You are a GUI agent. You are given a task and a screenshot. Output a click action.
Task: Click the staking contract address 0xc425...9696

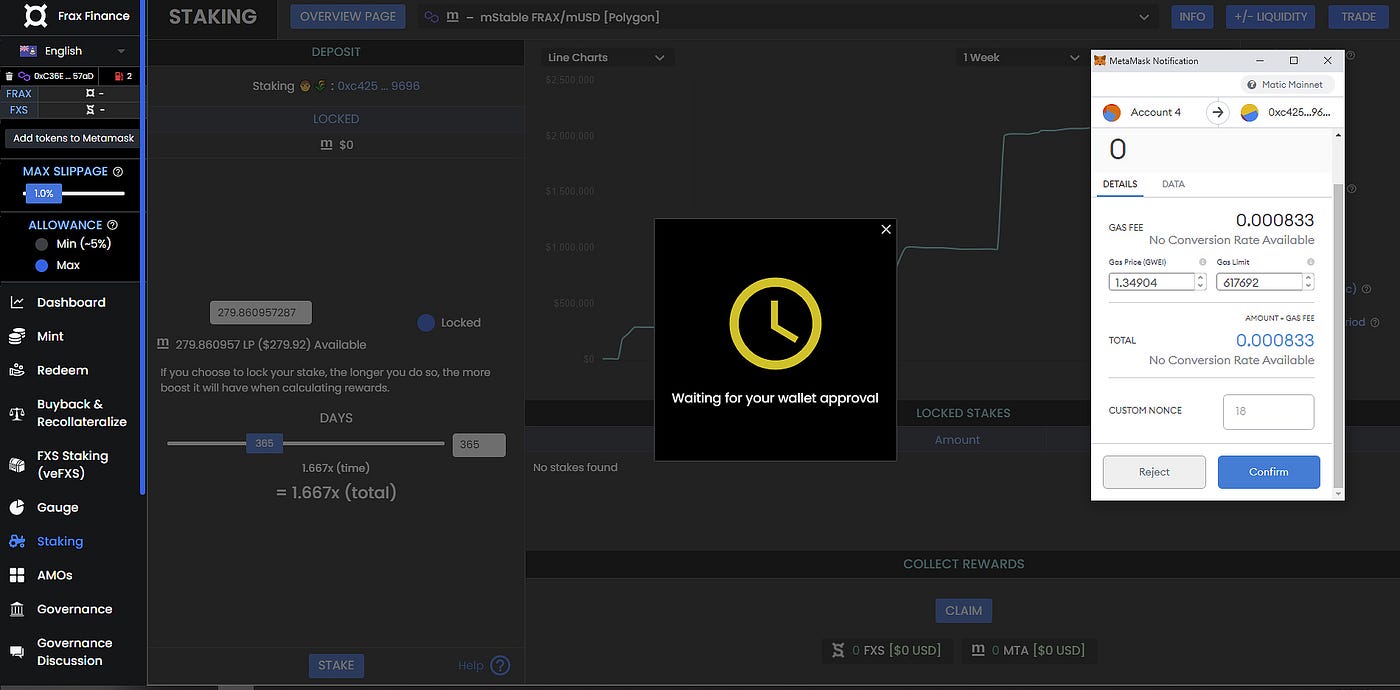(x=379, y=86)
